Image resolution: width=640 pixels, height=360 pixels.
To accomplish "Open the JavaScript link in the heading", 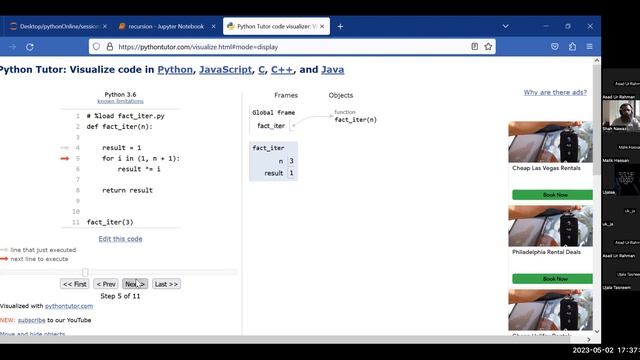I will pos(225,70).
